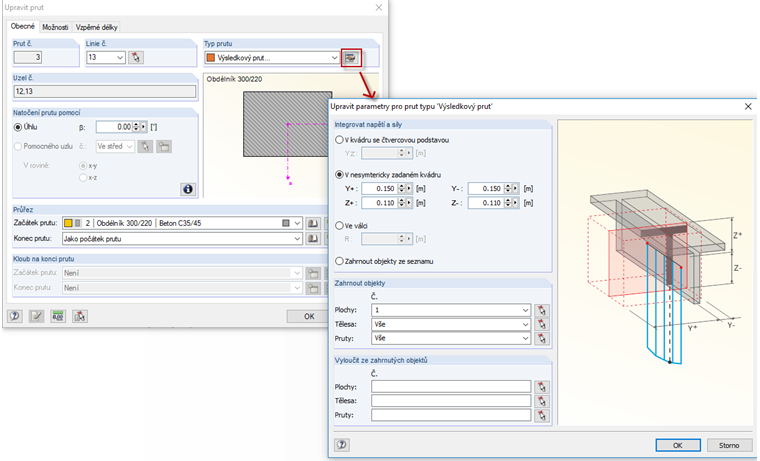This screenshot has width=760, height=461.
Task: Select Úhlu rotation radio button
Action: coord(18,127)
